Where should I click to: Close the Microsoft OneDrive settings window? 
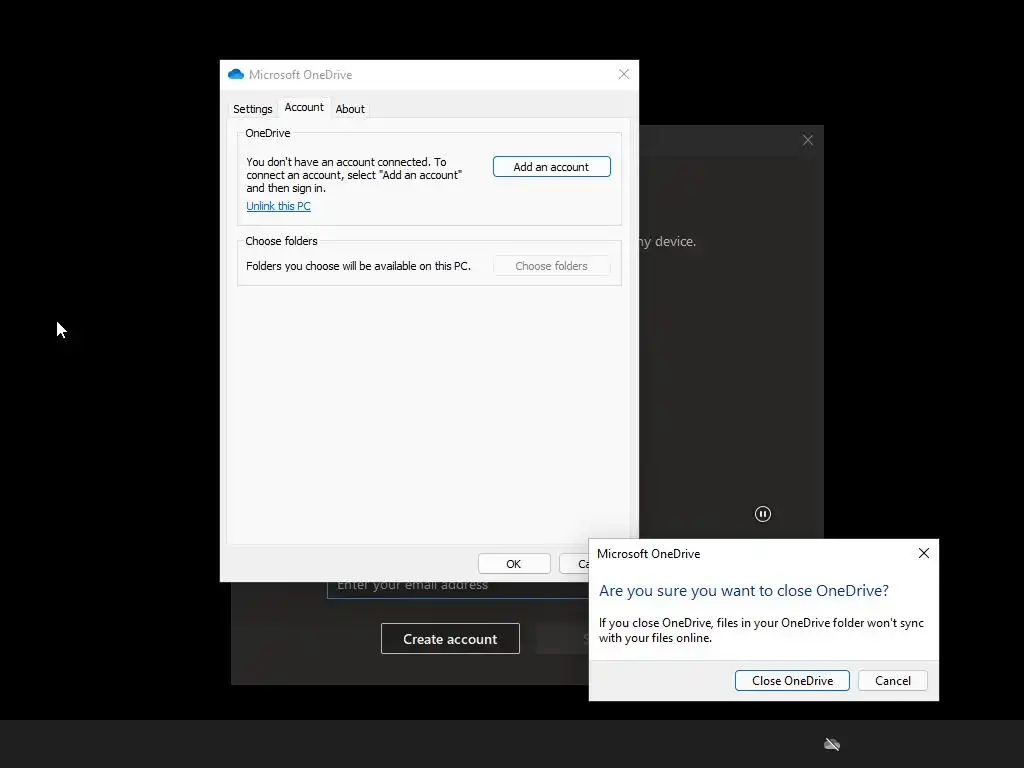[624, 74]
